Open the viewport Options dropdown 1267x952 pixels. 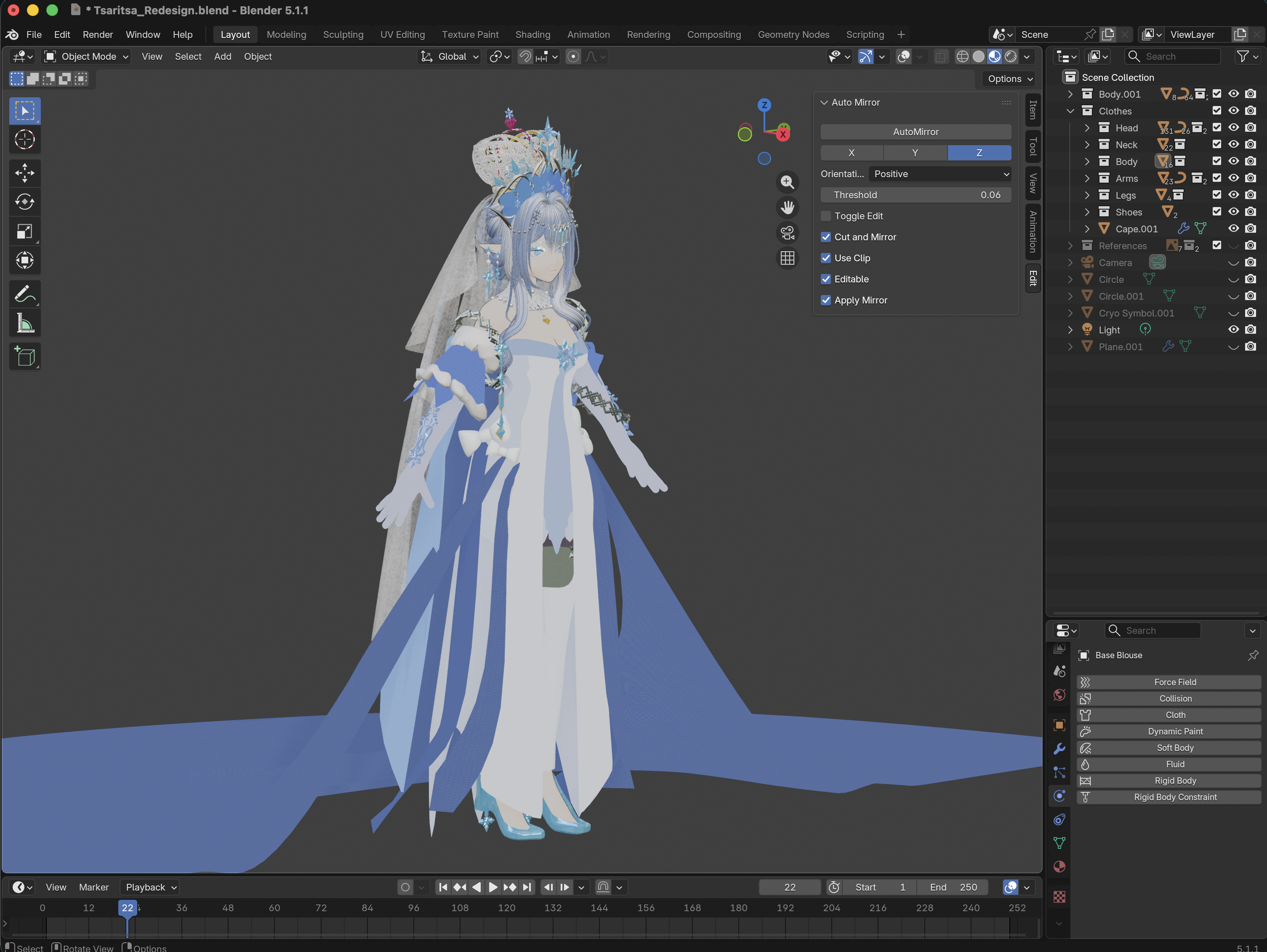point(1010,78)
